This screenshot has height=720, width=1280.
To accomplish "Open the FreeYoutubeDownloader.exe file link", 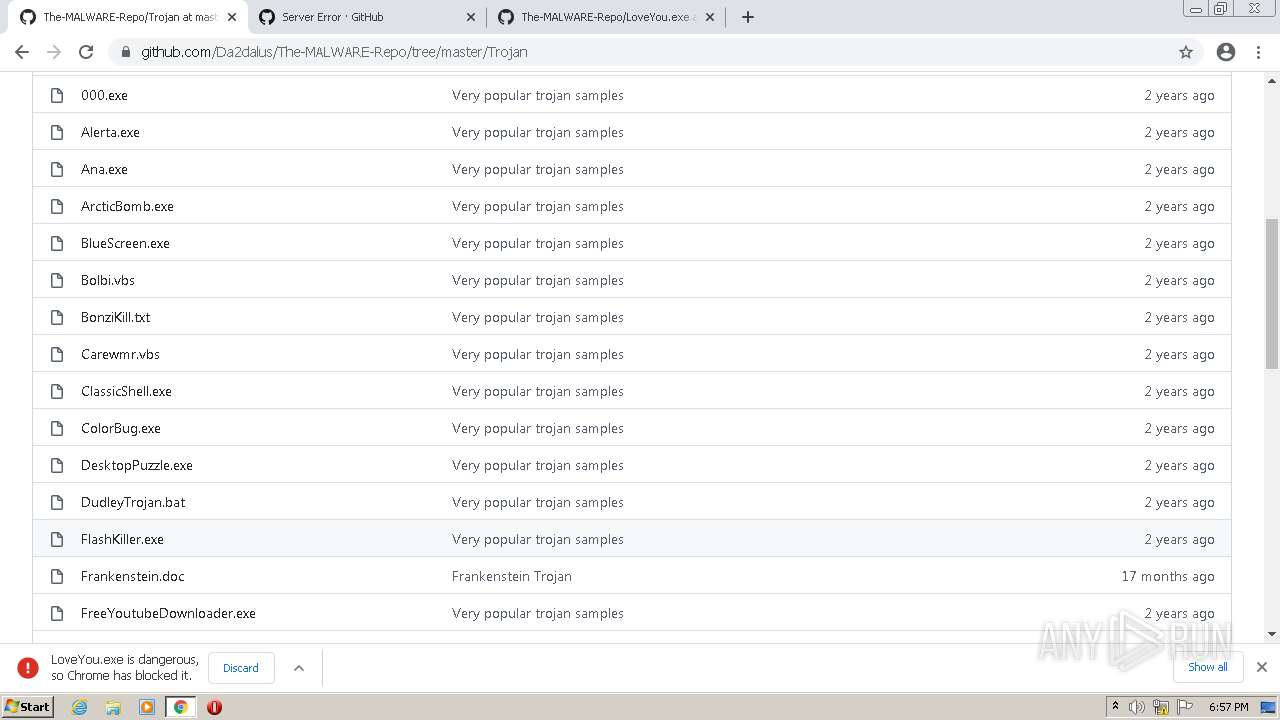I will [168, 613].
